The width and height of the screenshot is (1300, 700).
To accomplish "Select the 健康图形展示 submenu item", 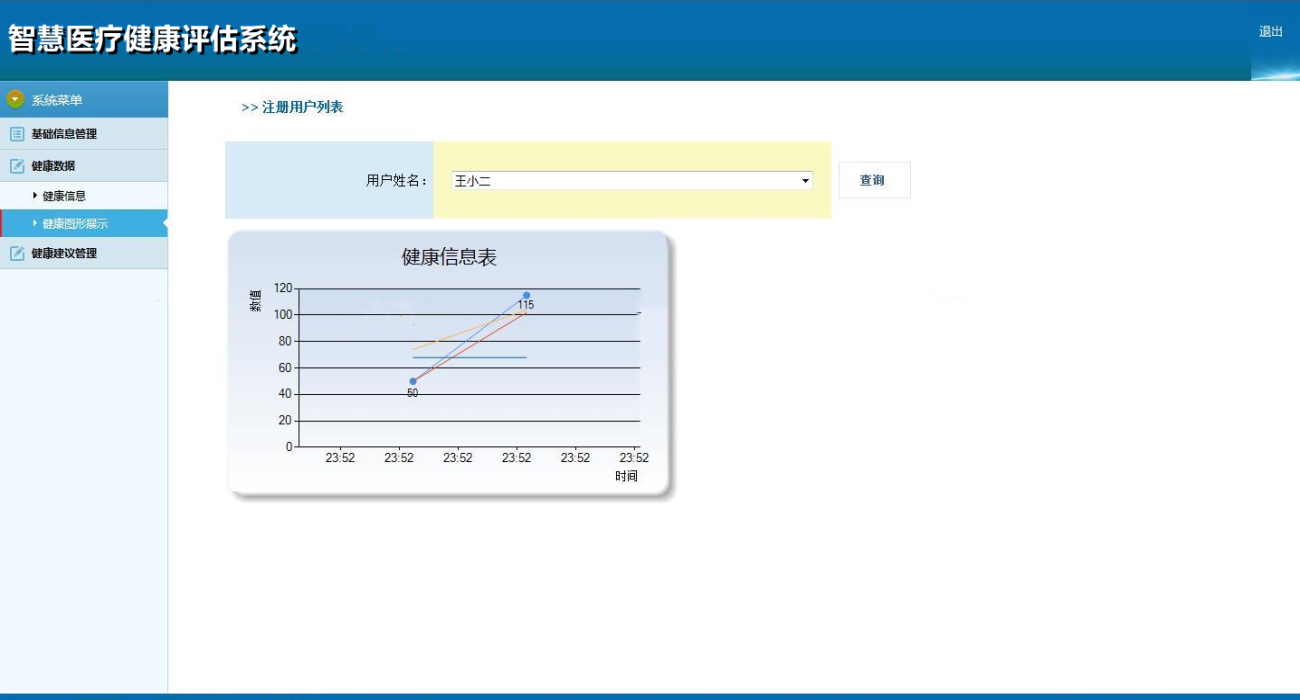I will pyautogui.click(x=75, y=224).
